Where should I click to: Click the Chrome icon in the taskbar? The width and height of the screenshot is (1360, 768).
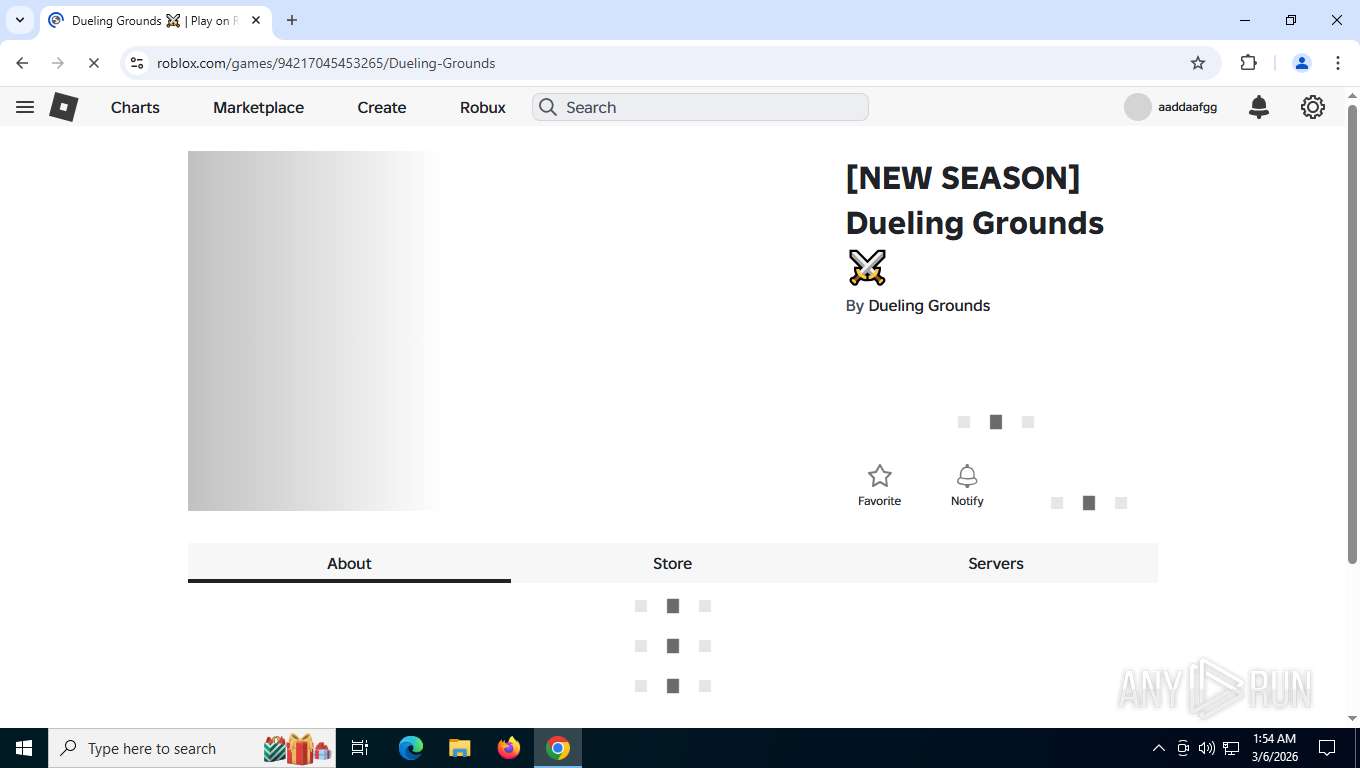coord(558,748)
